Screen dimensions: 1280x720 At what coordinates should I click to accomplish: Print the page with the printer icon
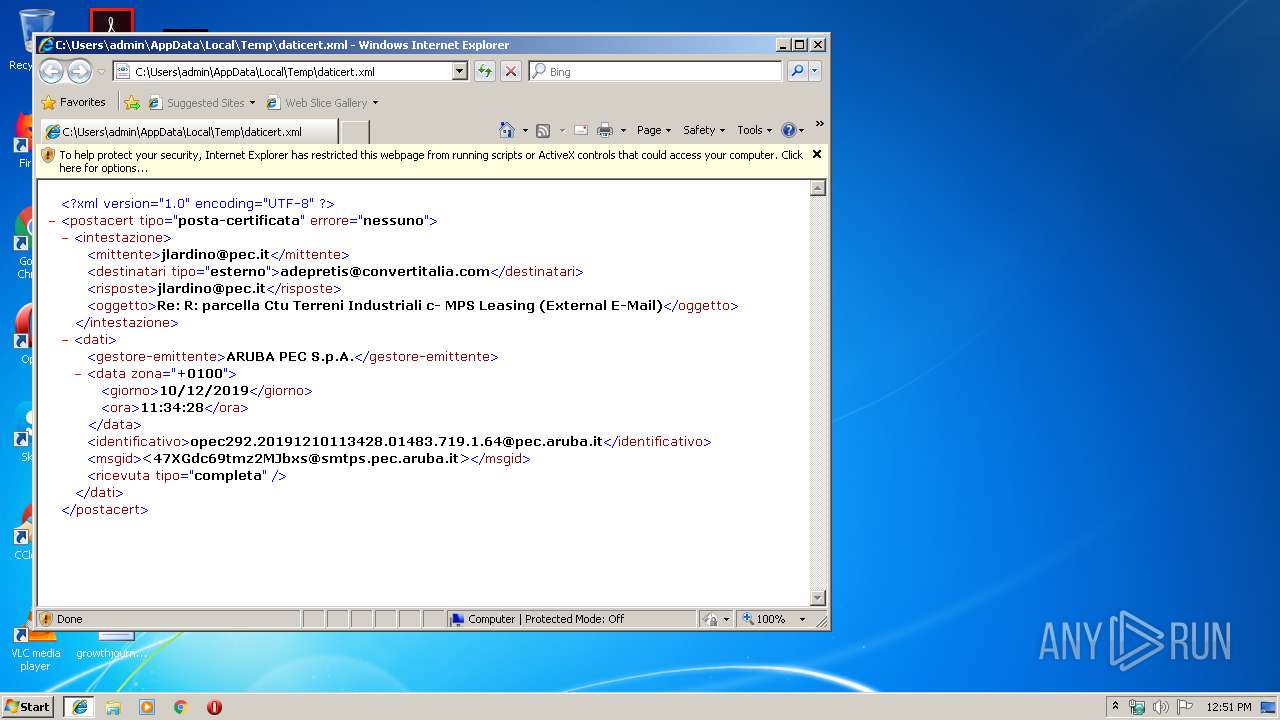pyautogui.click(x=605, y=130)
